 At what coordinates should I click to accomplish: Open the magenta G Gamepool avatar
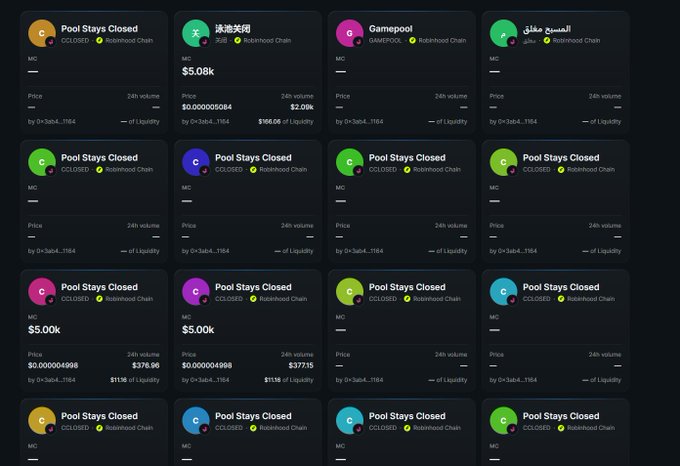[x=350, y=33]
